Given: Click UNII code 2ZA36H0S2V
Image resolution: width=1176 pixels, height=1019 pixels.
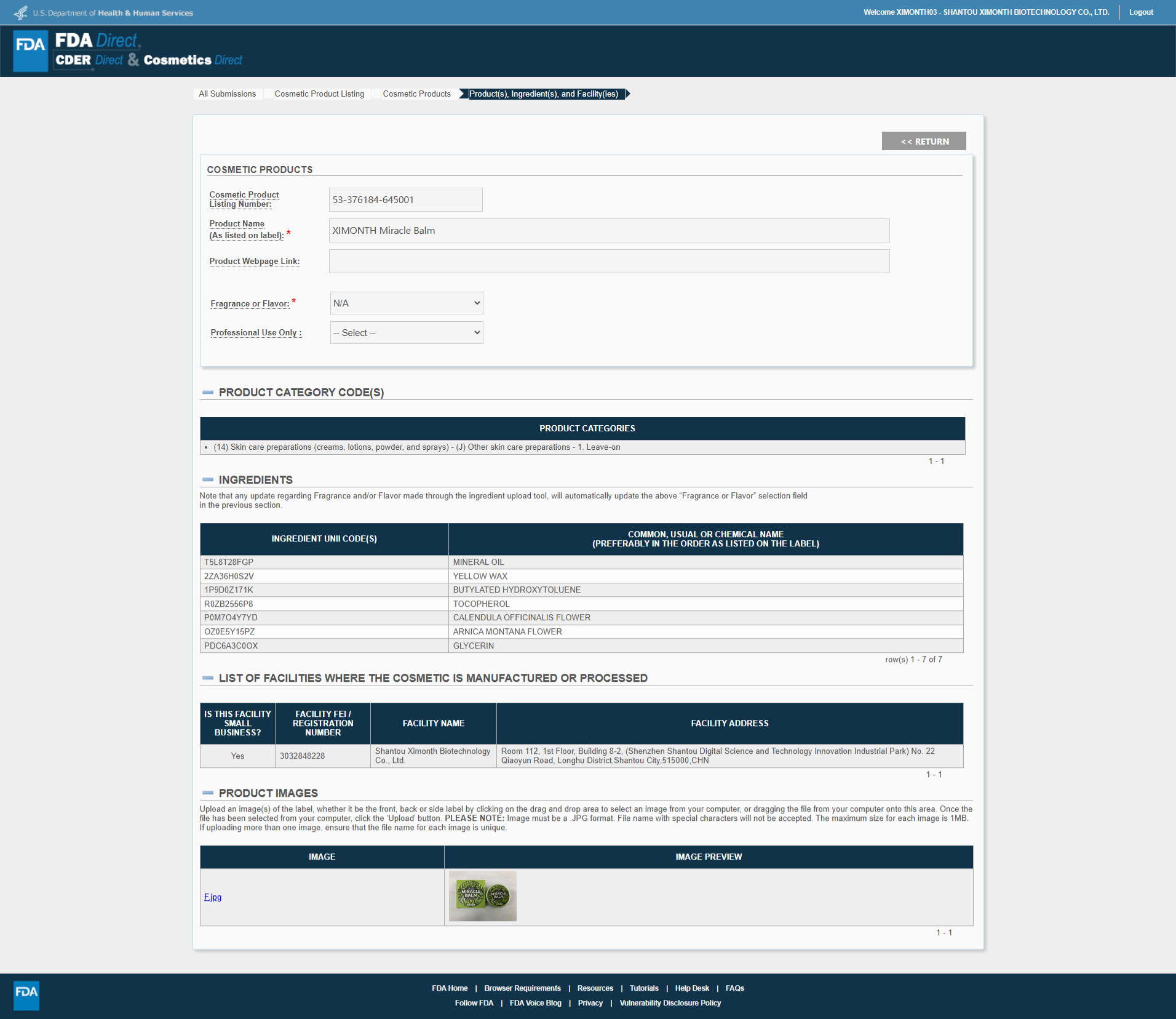Looking at the screenshot, I should (x=229, y=577).
